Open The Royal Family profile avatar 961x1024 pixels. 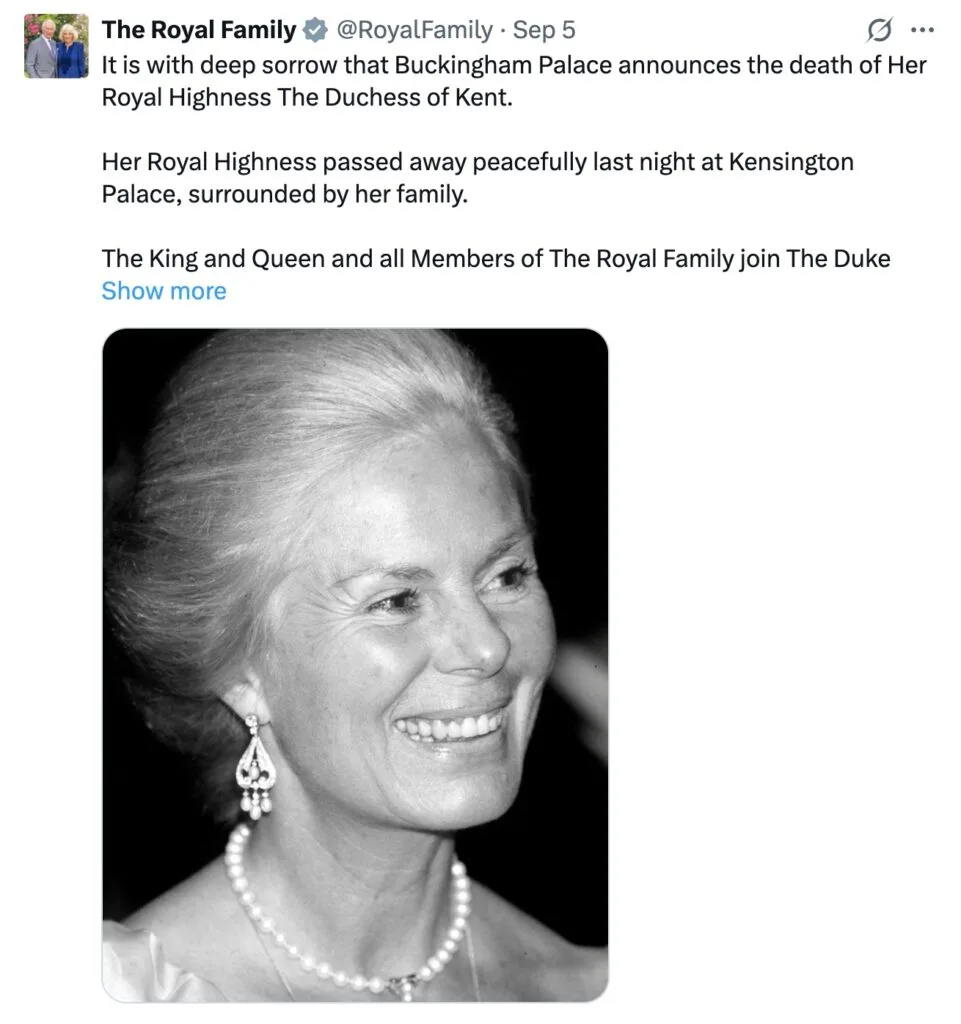(56, 46)
